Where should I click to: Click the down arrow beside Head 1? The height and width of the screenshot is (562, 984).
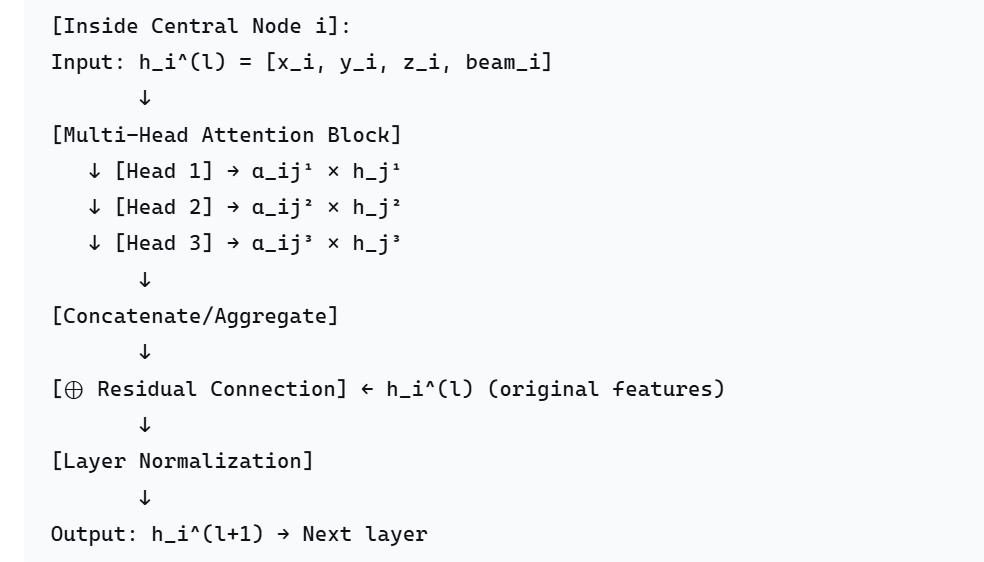click(x=94, y=171)
